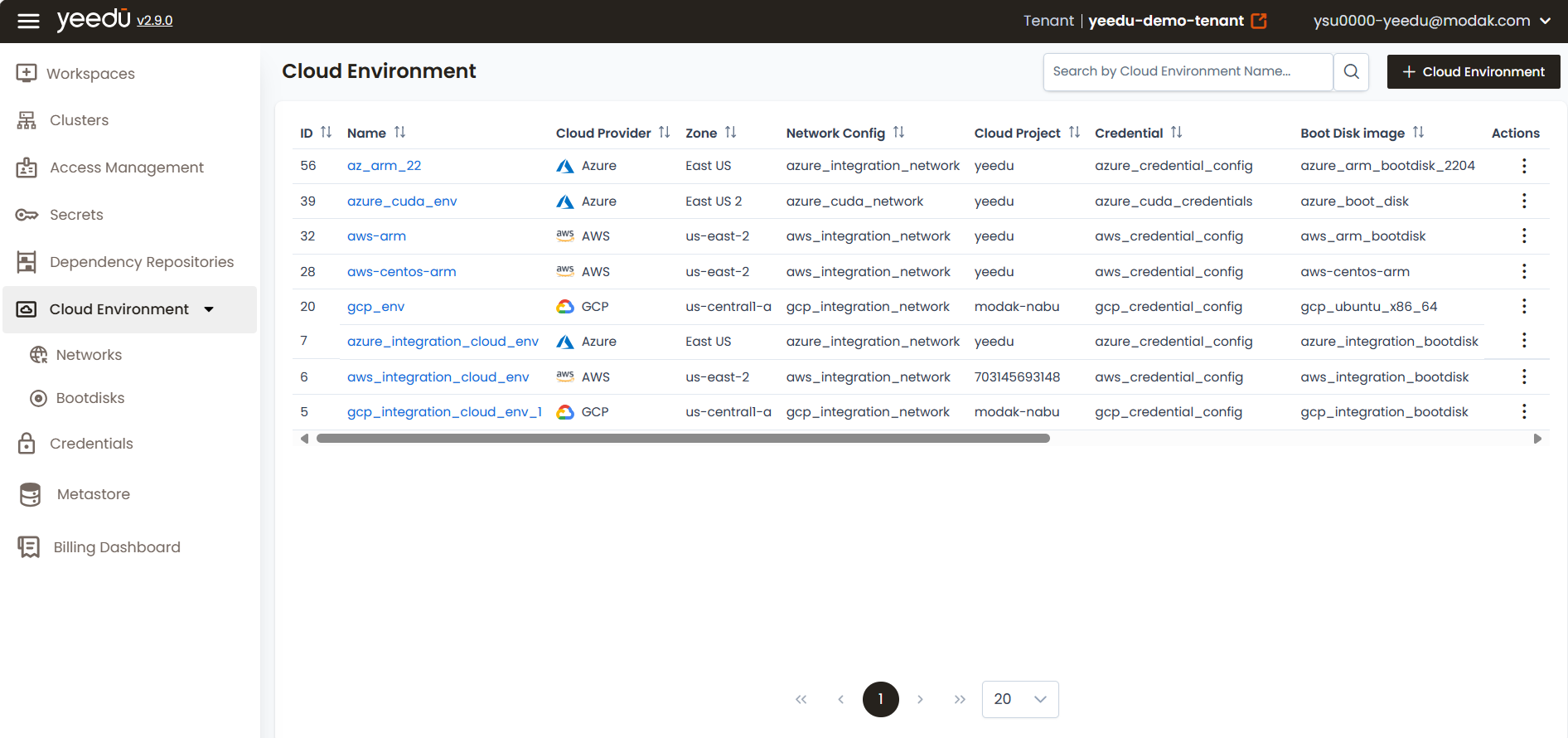Open the gcp_env environment link

[x=375, y=307]
